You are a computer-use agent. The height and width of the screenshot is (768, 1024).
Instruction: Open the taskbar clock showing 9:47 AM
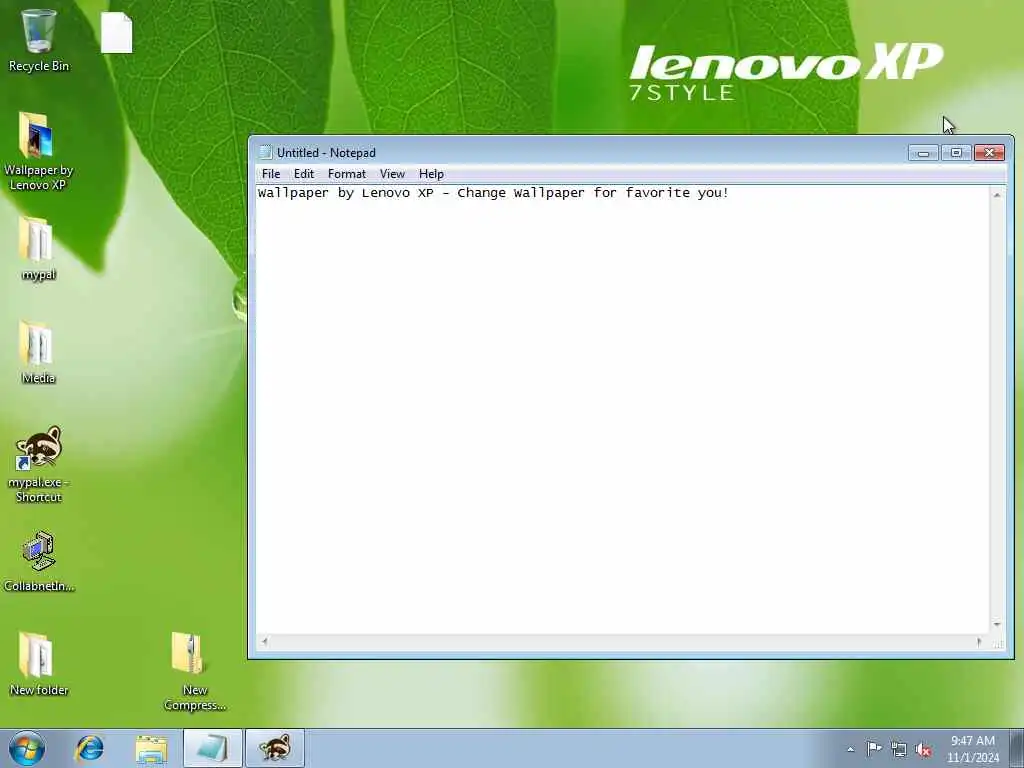(x=972, y=749)
